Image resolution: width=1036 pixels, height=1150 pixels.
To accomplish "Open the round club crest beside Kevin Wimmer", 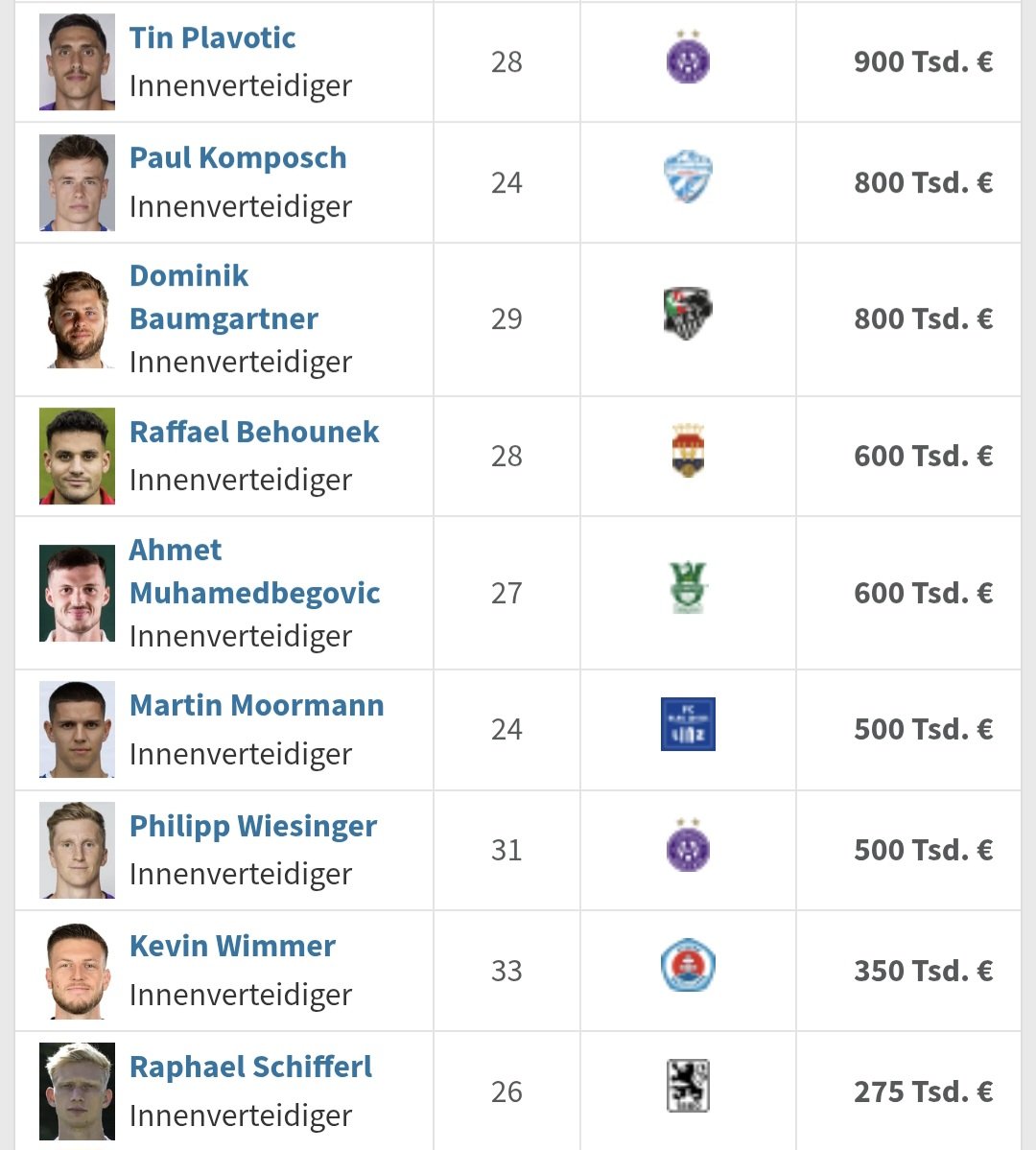I will coord(688,967).
